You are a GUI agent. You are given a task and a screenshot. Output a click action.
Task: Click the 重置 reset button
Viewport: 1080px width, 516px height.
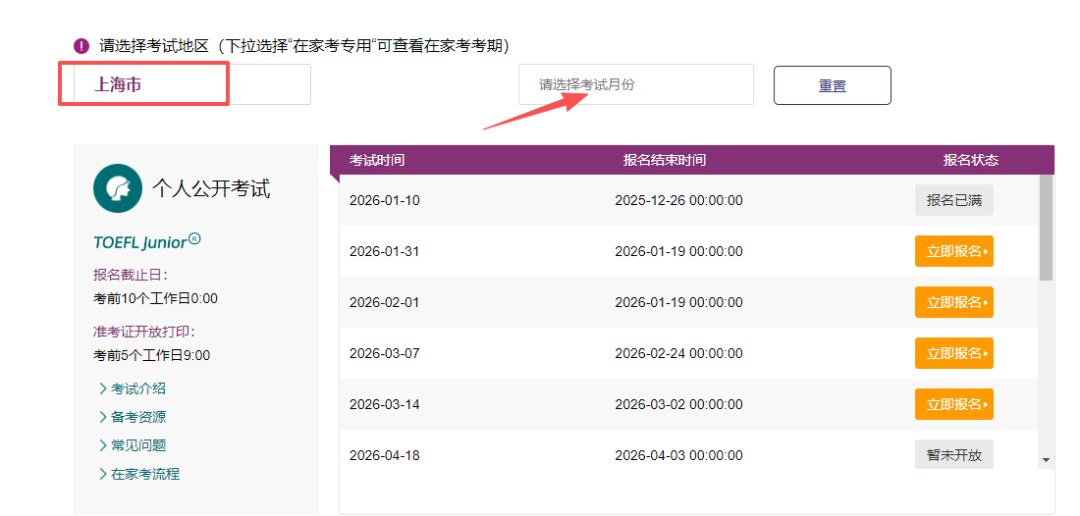[832, 85]
